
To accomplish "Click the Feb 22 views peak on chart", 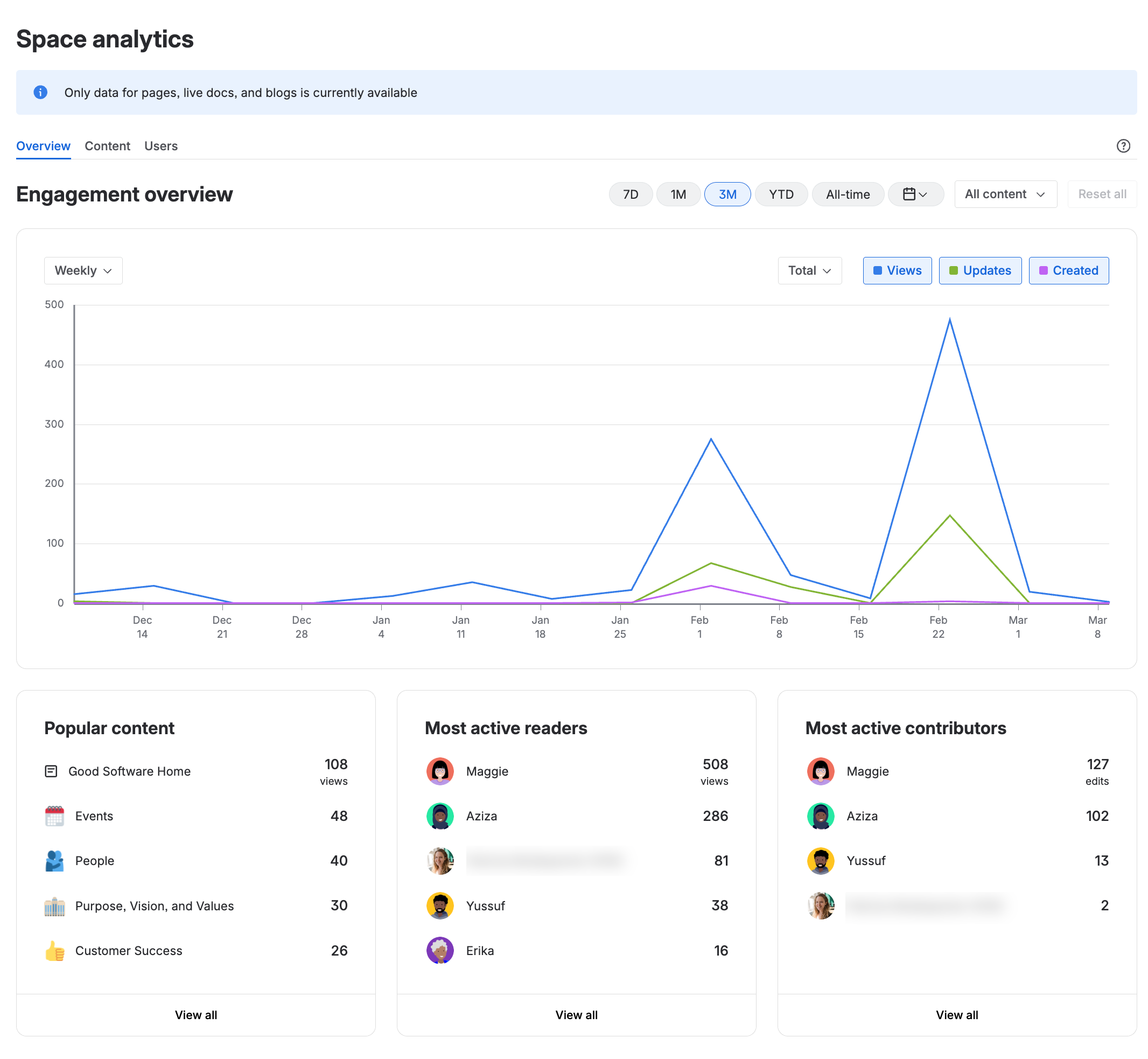I will [949, 320].
